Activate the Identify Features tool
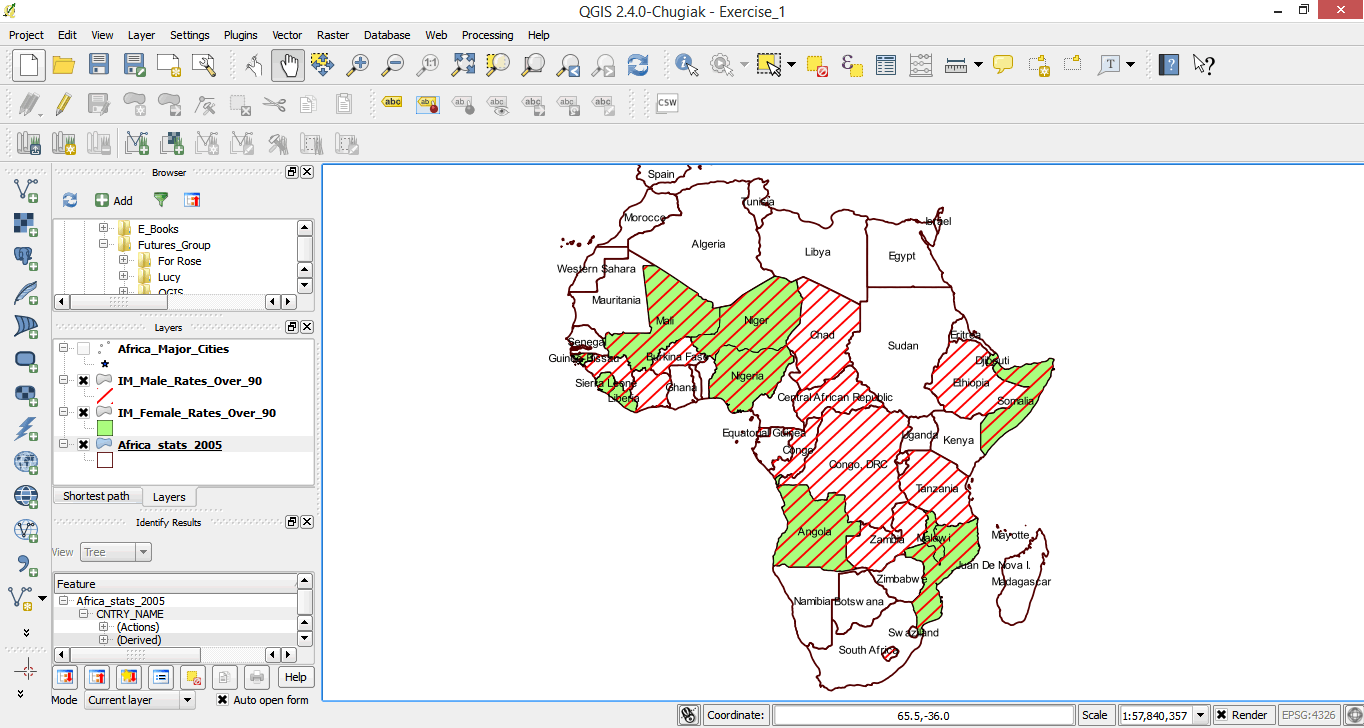This screenshot has width=1364, height=728. pyautogui.click(x=687, y=65)
